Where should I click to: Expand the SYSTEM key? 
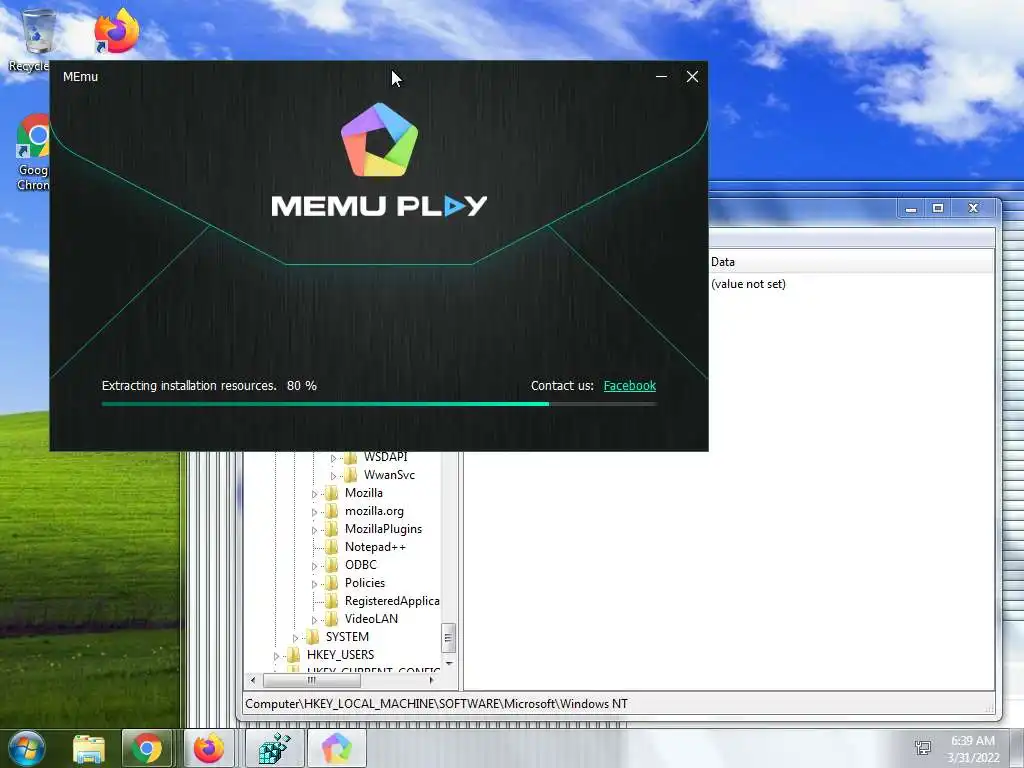pos(295,638)
